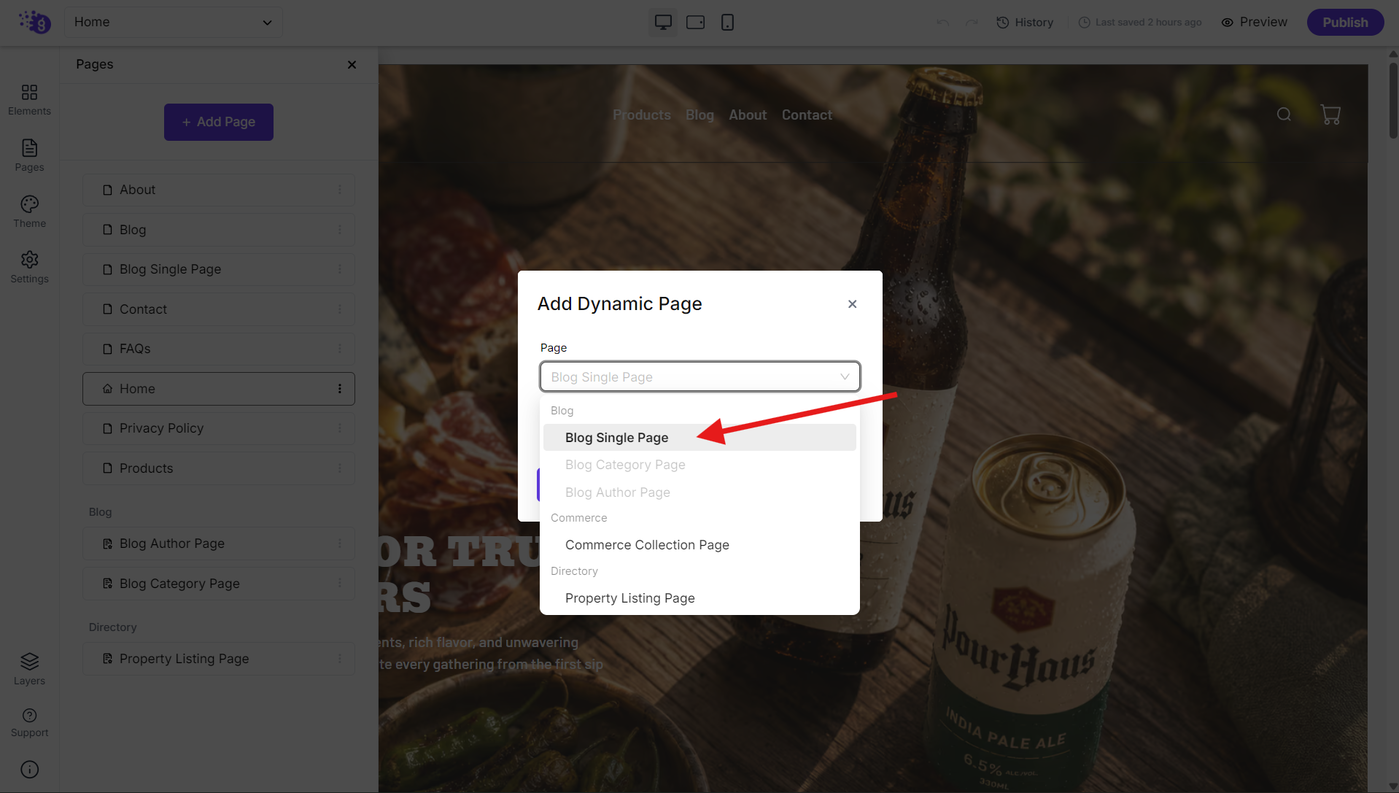Open the Home page selector dropdown

pos(174,22)
